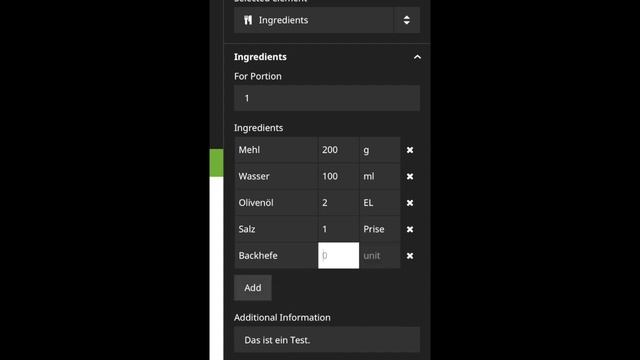Viewport: 640px width, 360px height.
Task: Focus the Backhefe amount field
Action: point(338,256)
